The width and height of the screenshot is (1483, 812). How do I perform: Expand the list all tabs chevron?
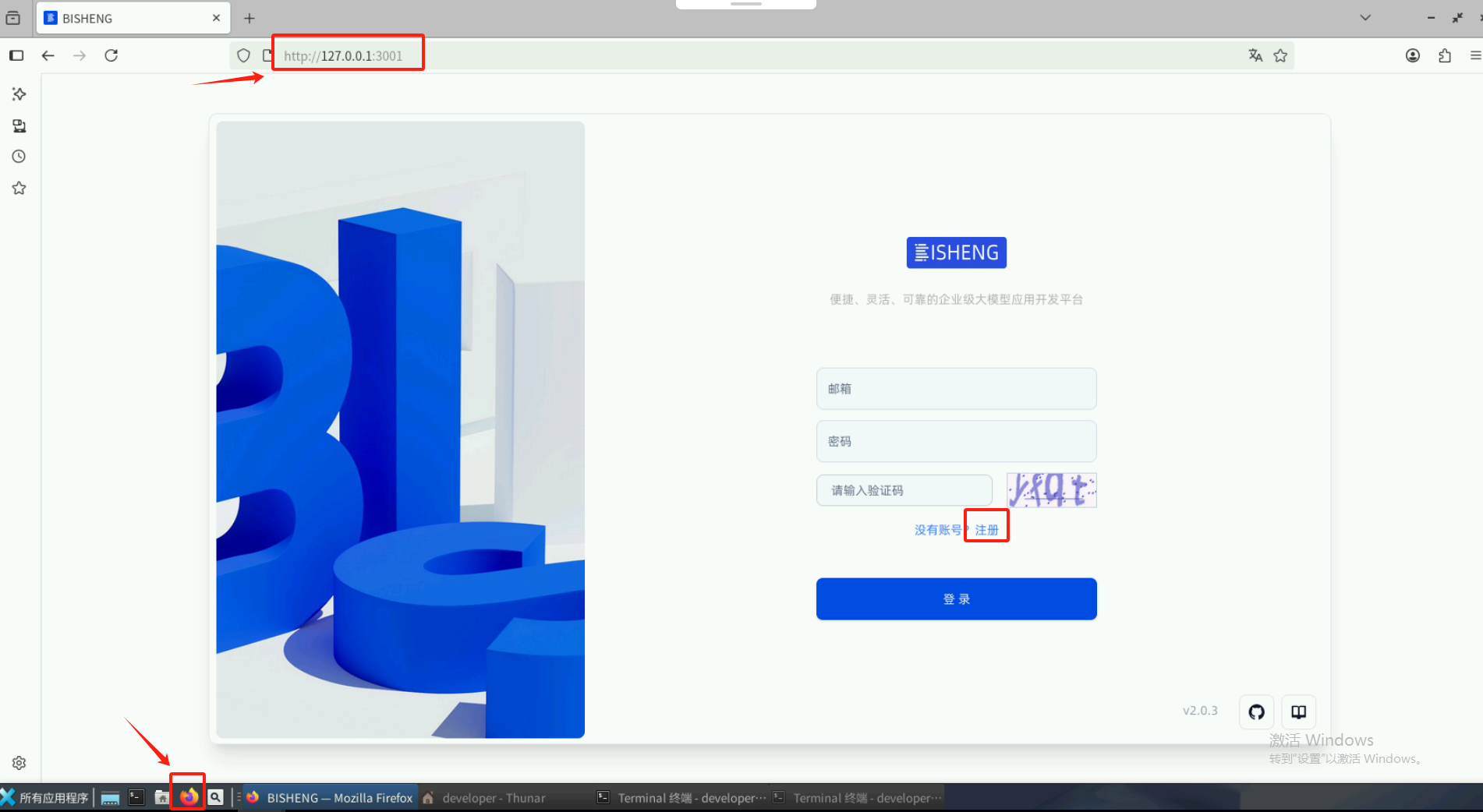coord(1365,18)
